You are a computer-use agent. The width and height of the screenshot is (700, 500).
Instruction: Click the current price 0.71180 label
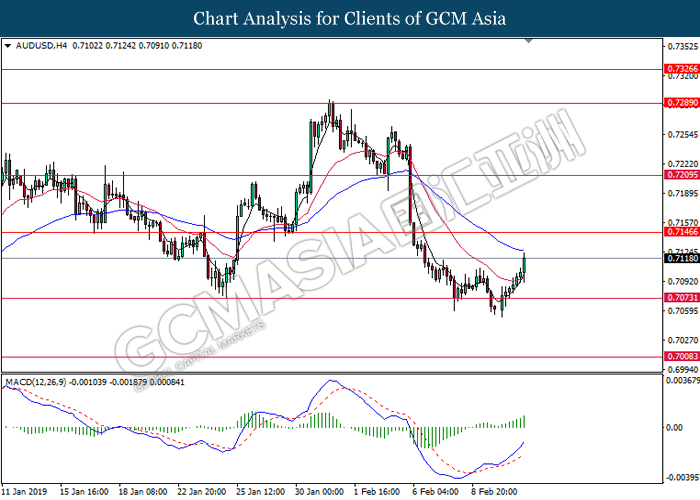(x=681, y=258)
